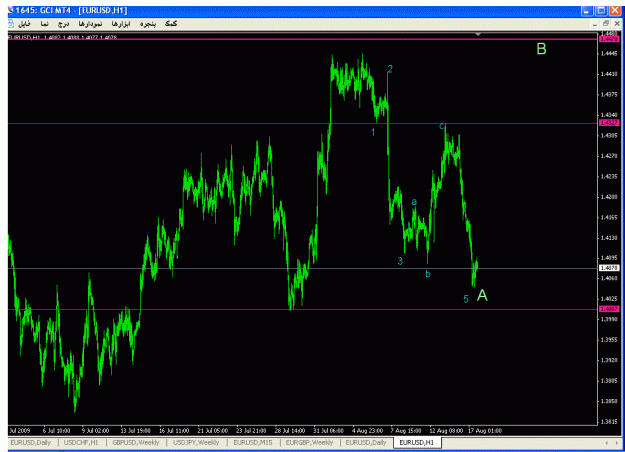Click the 4 Aug 23:00 time label
Image resolution: width=625 pixels, height=452 pixels.
368,430
